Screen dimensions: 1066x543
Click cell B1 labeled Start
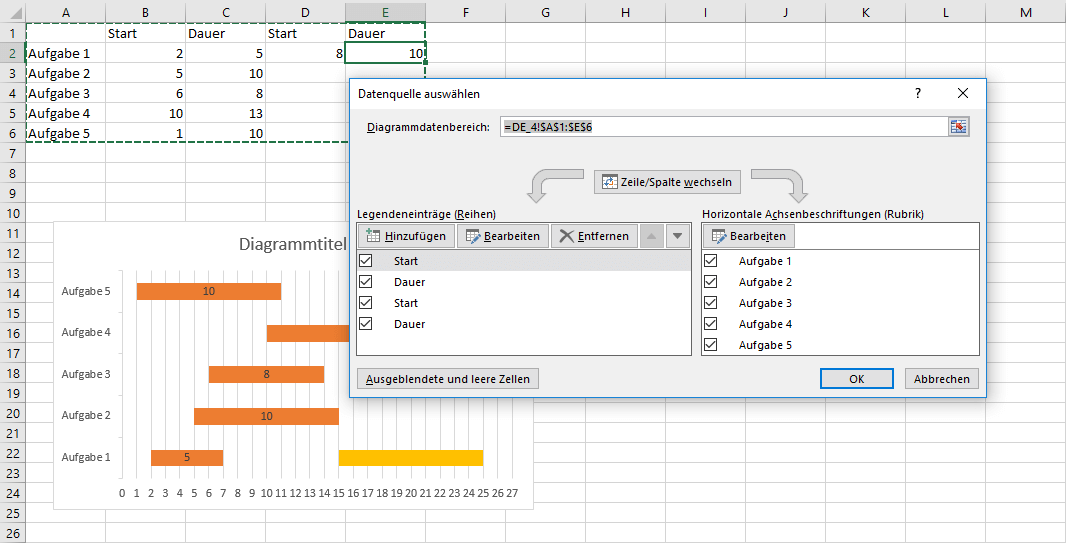coord(145,33)
